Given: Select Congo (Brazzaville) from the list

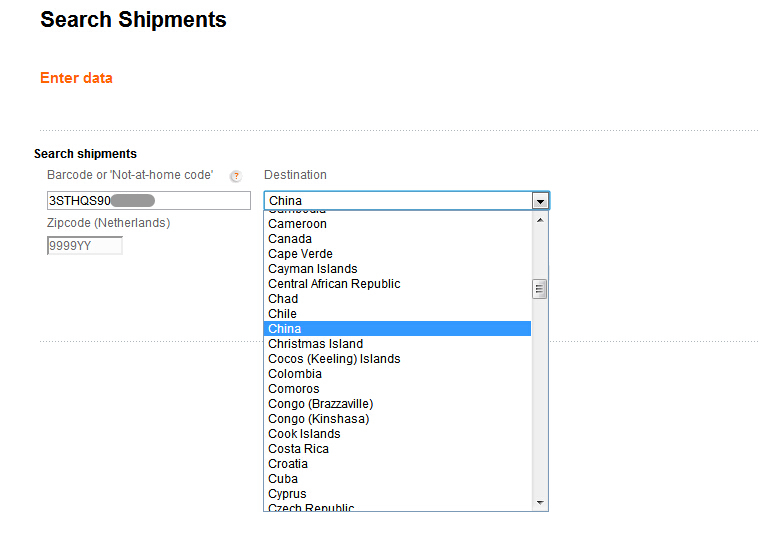Looking at the screenshot, I should [x=397, y=404].
